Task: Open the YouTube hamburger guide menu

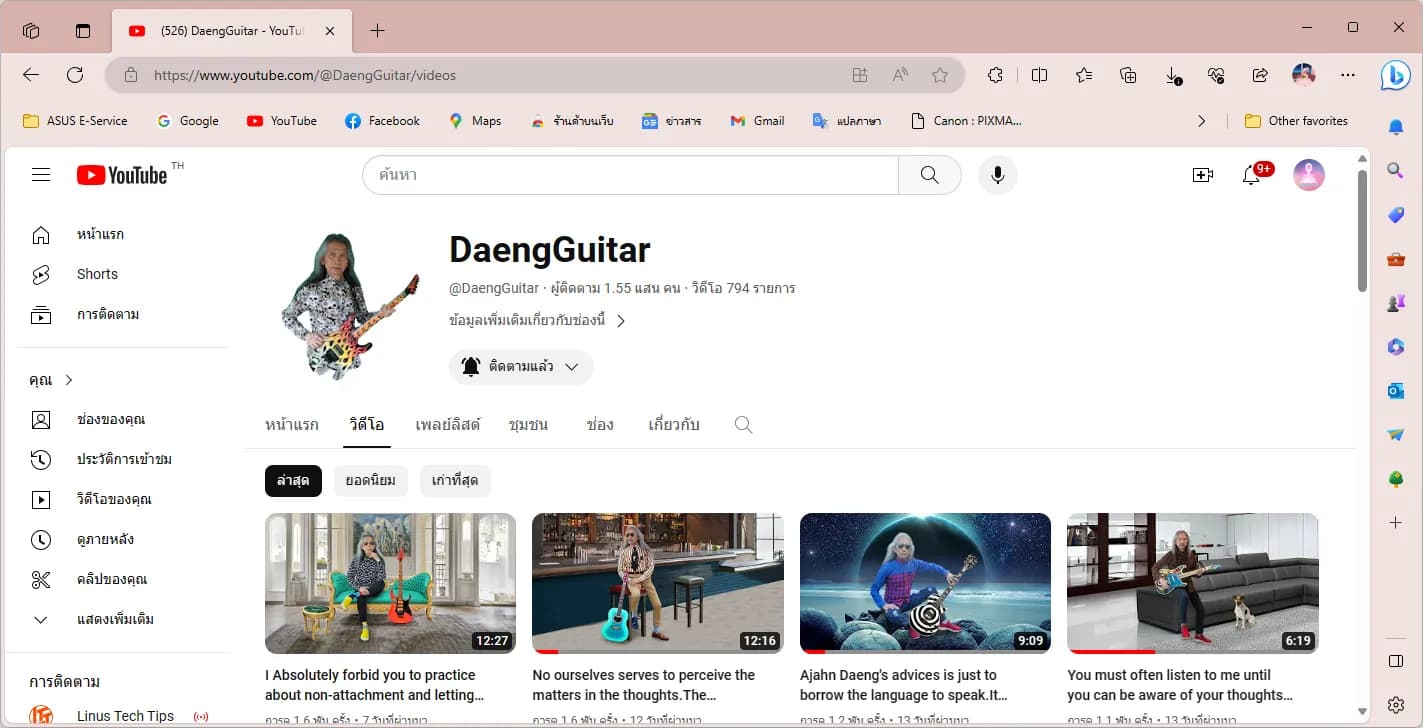Action: 41,175
